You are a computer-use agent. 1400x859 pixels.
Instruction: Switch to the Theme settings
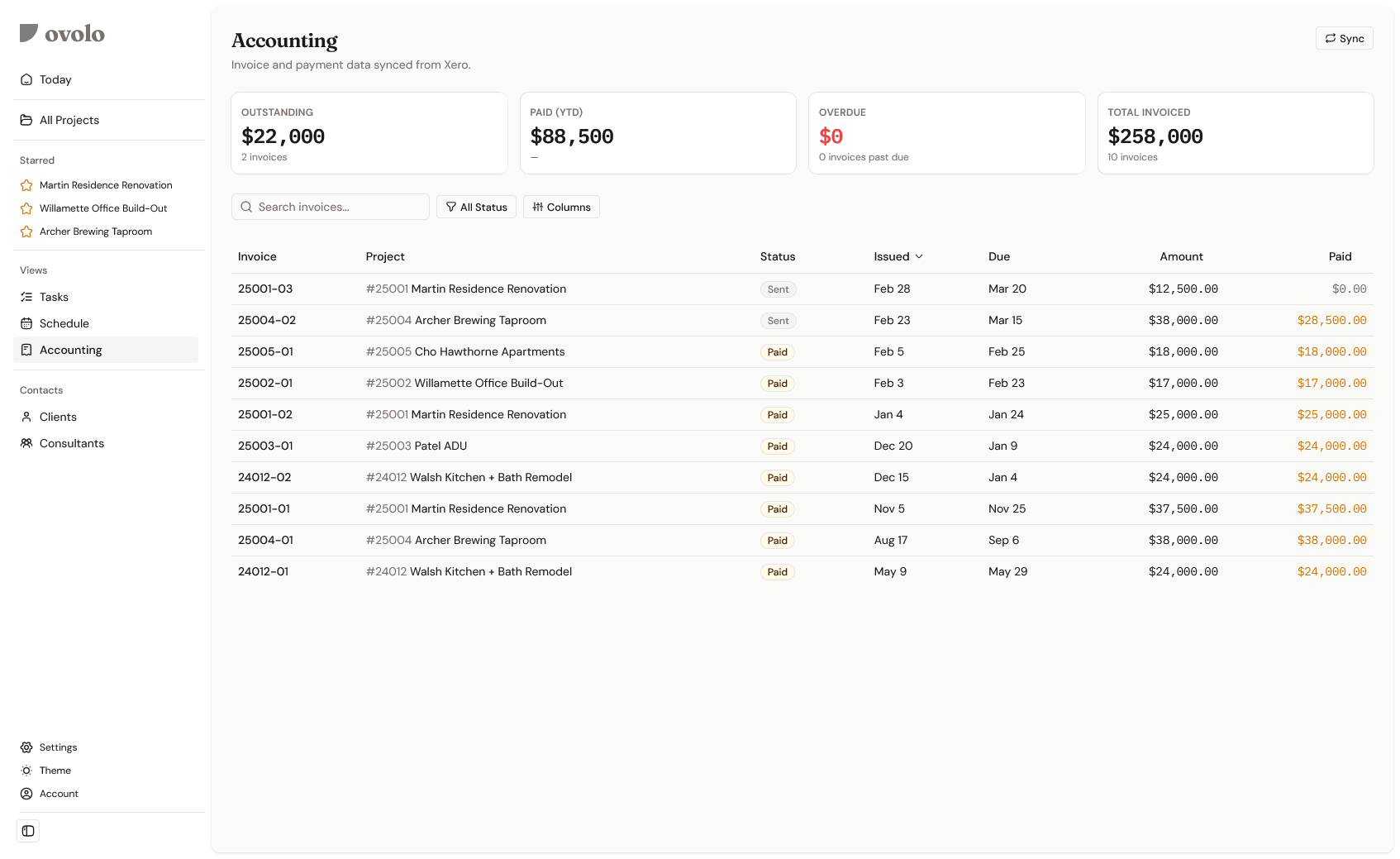pyautogui.click(x=56, y=770)
